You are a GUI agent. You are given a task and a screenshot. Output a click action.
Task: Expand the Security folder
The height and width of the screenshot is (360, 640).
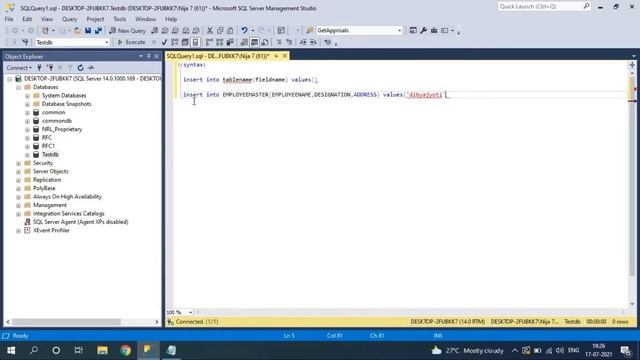point(18,163)
